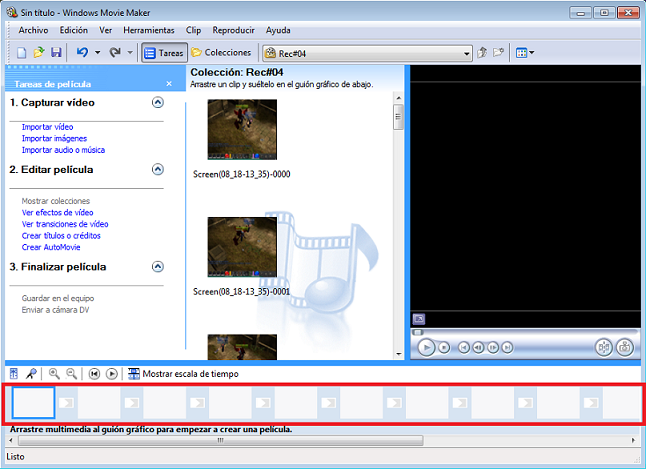This screenshot has height=469, width=646.
Task: Click the storyboard horizontal scrollbar thumb
Action: [x=221, y=440]
